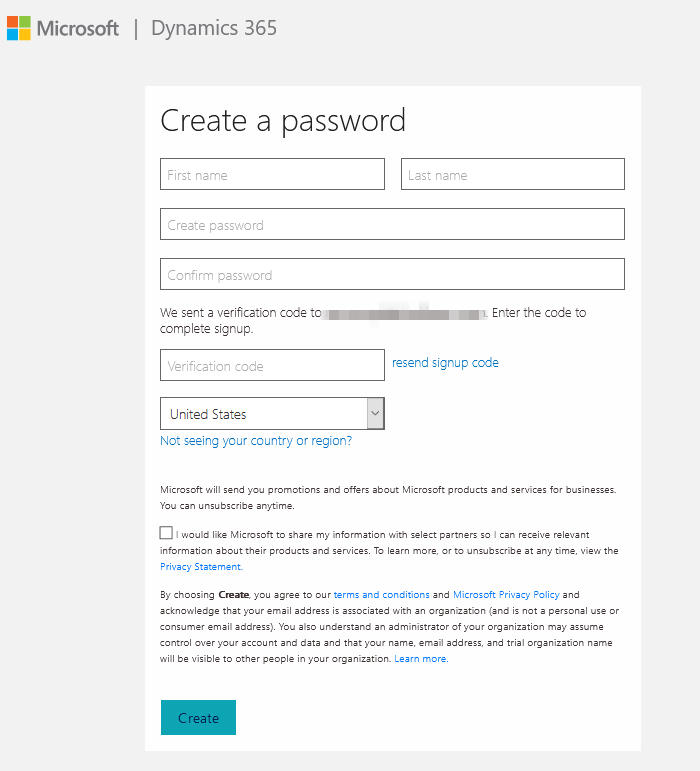The width and height of the screenshot is (700, 771).
Task: Open the Microsoft Privacy Policy link
Action: coord(506,594)
